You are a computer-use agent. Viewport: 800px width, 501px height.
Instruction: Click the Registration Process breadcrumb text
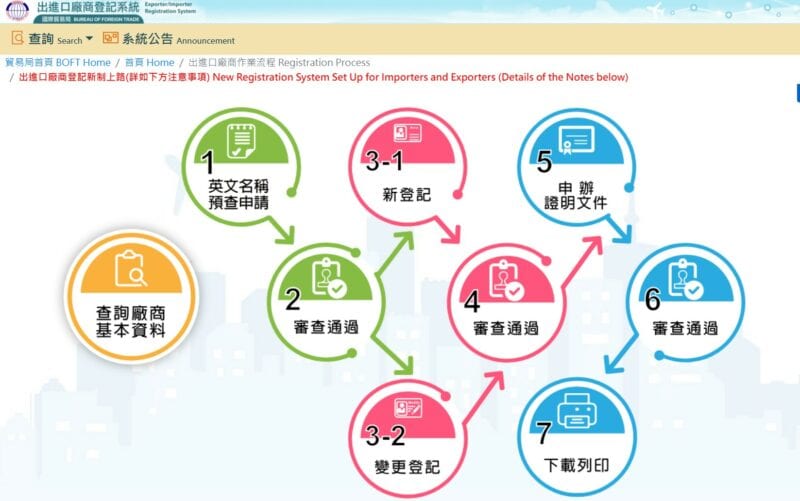pyautogui.click(x=279, y=62)
